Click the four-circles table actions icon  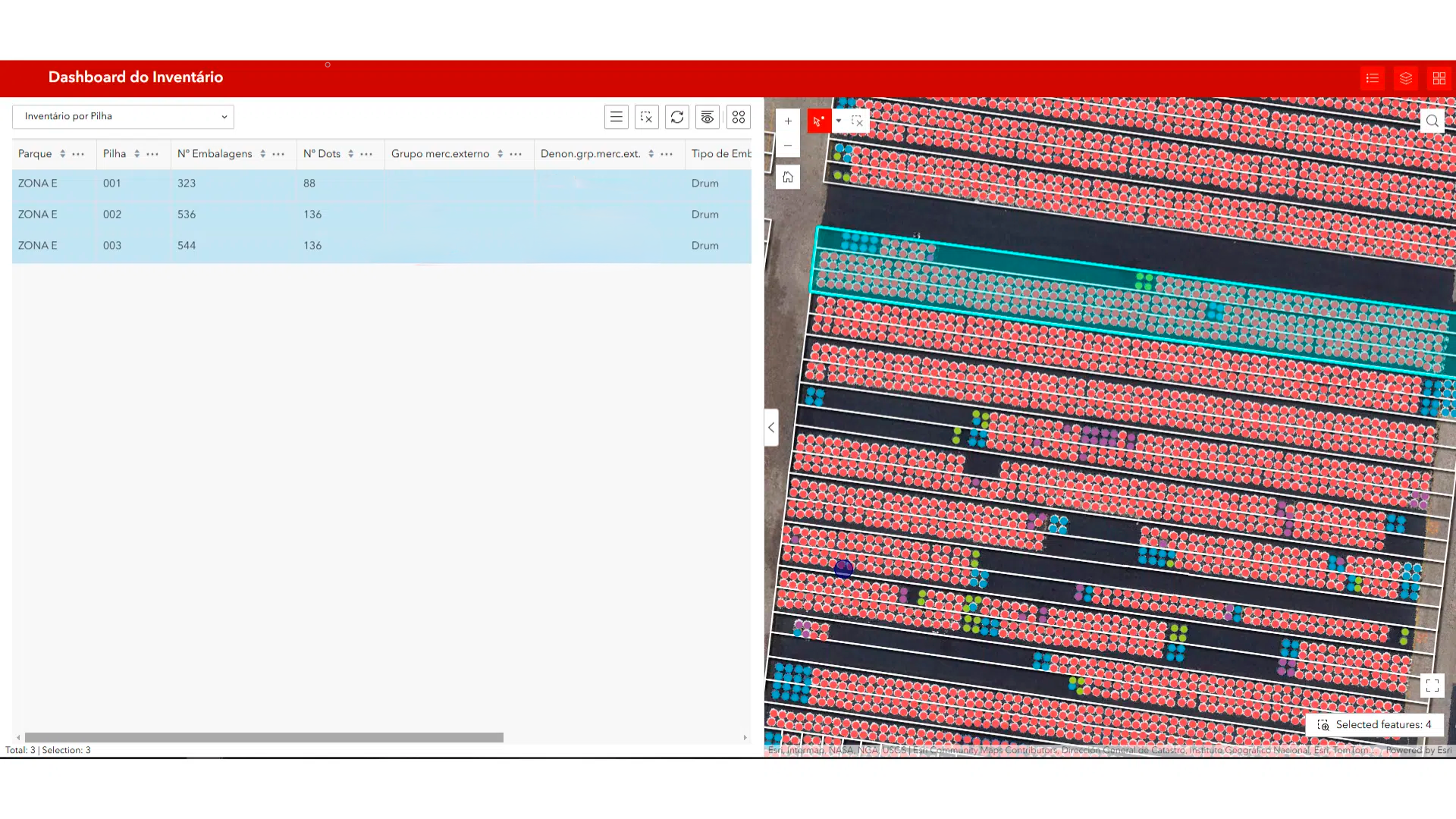click(x=738, y=117)
